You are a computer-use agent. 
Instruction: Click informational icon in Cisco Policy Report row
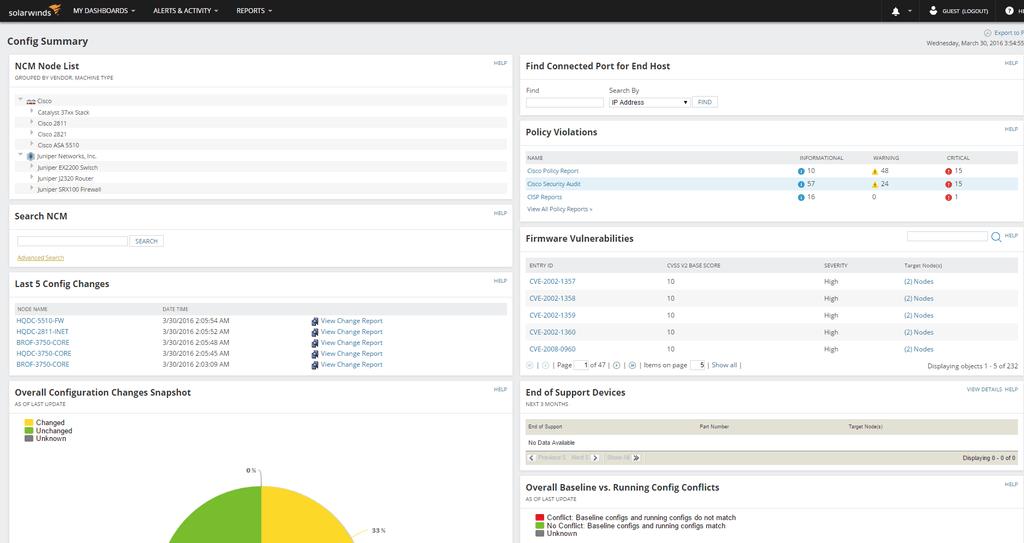coord(801,171)
